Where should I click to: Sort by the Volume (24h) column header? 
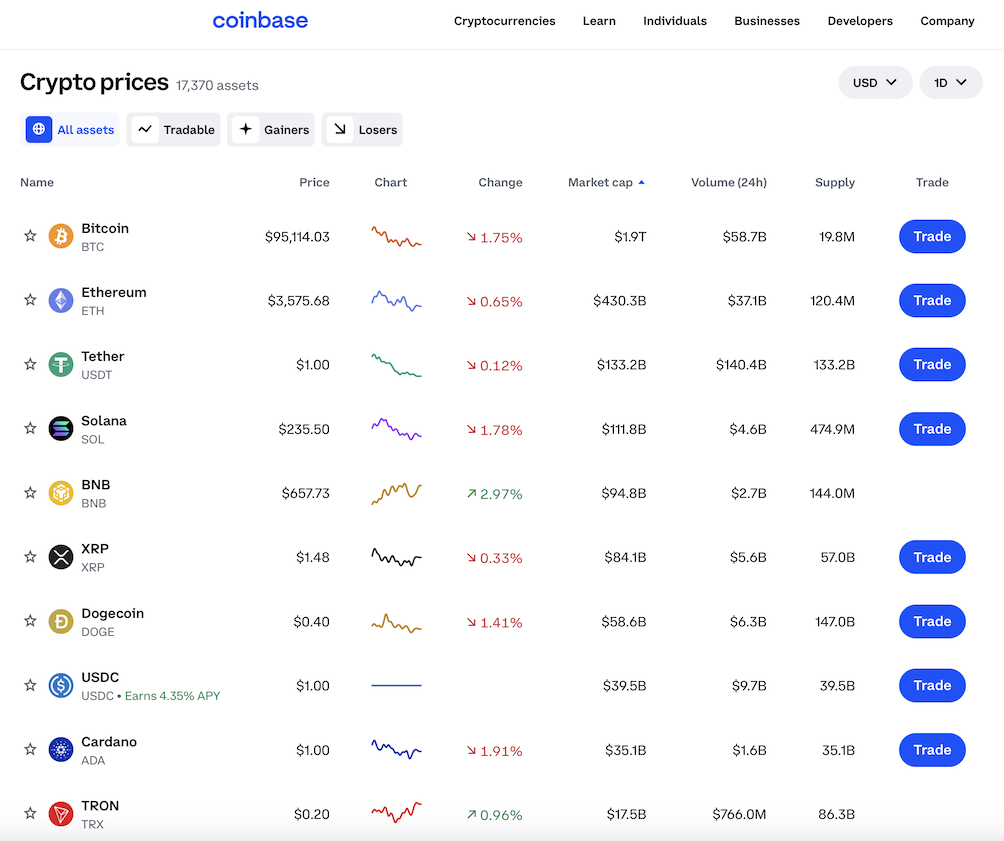(x=729, y=183)
